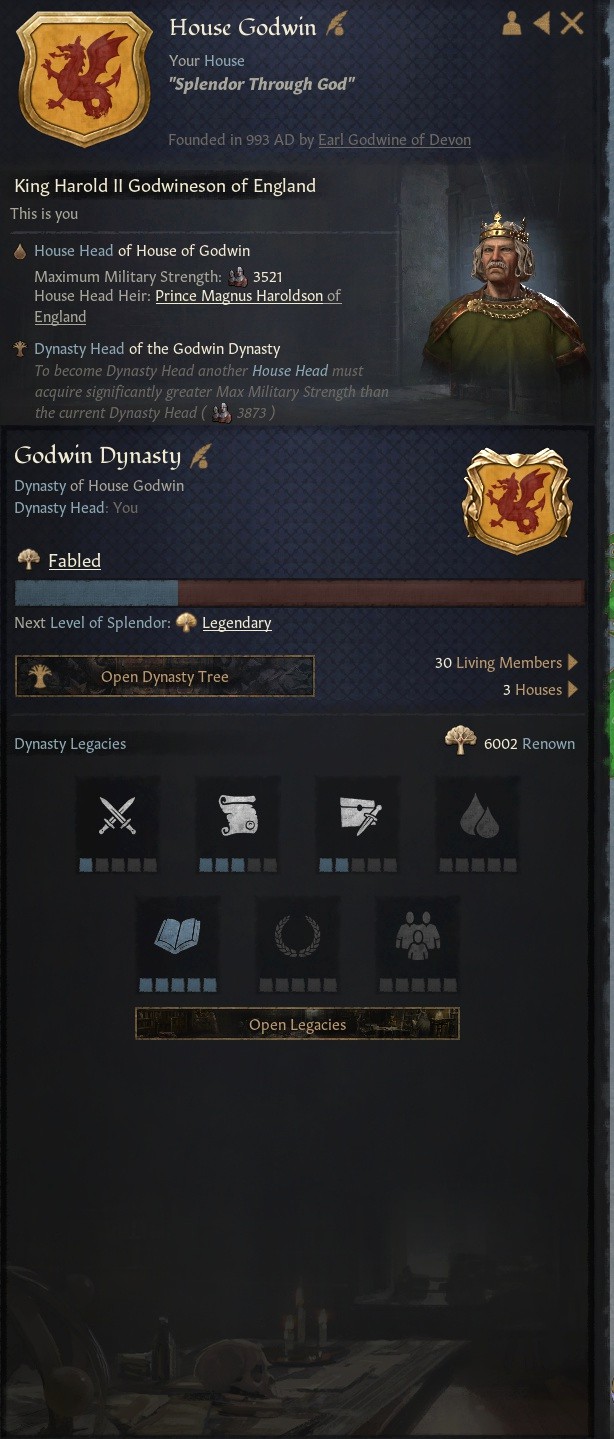Select the scroll Law legacy icon
614x1439 pixels.
tap(237, 816)
